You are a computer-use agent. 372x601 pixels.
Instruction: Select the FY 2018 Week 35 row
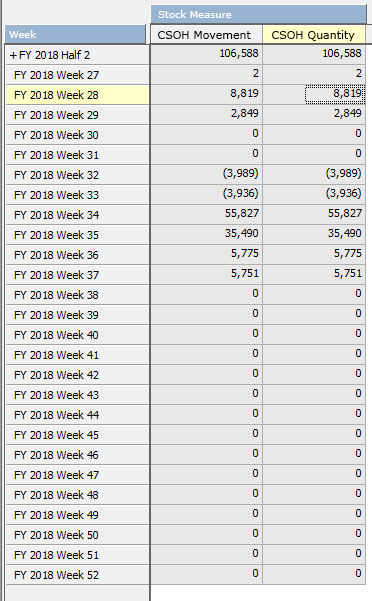77,235
